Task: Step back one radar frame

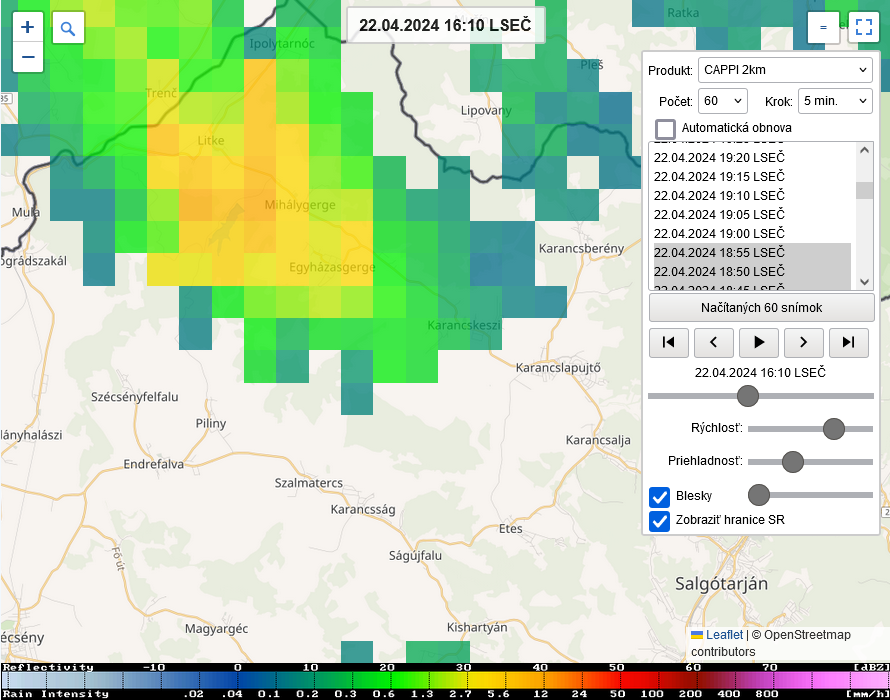Action: click(x=714, y=342)
